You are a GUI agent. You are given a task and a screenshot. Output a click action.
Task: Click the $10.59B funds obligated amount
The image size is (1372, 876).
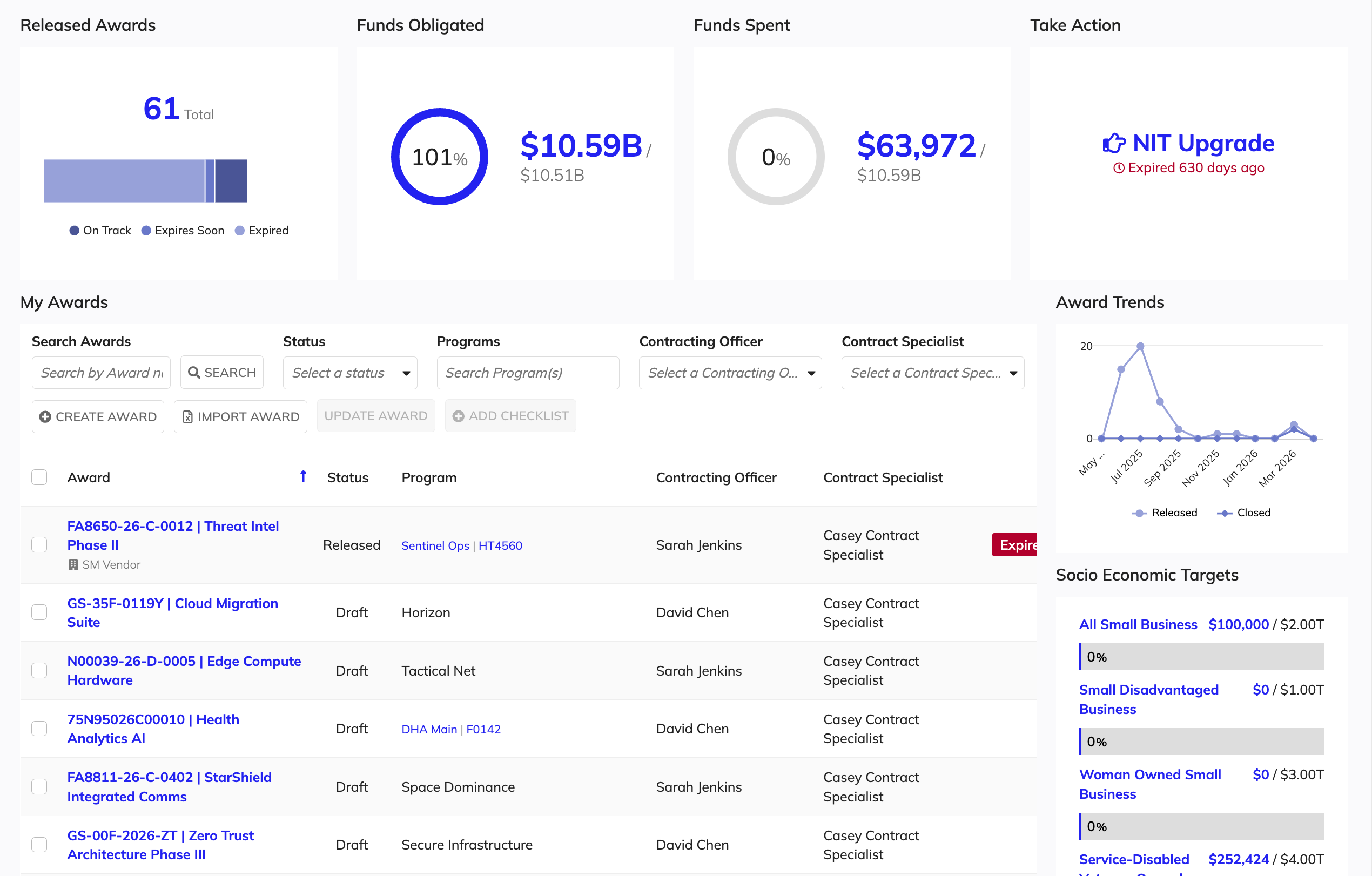point(581,146)
